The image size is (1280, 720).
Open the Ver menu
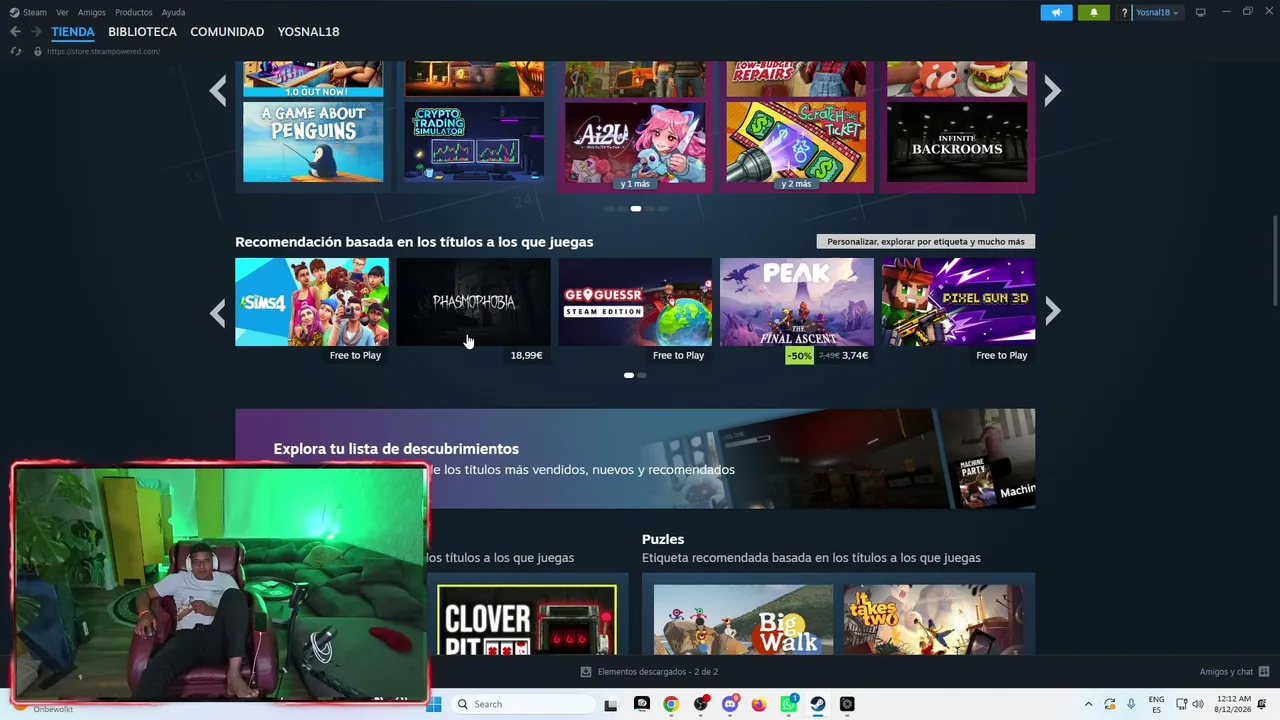click(x=62, y=12)
